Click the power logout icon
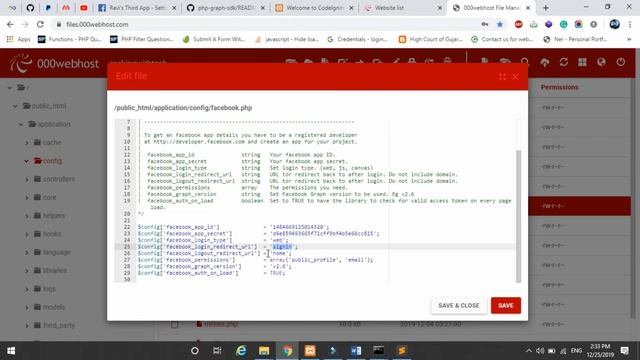Image resolution: width=640 pixels, height=360 pixels. pos(620,62)
